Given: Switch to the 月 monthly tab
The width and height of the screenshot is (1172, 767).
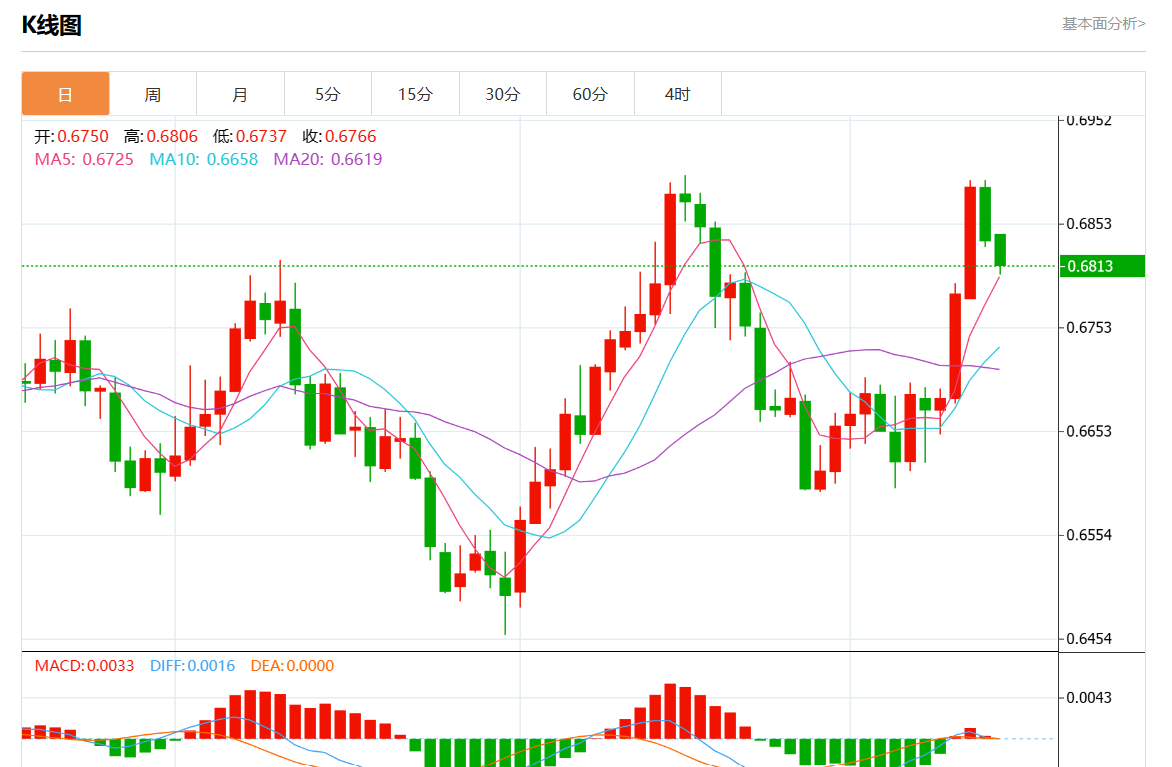Looking at the screenshot, I should click(x=241, y=94).
